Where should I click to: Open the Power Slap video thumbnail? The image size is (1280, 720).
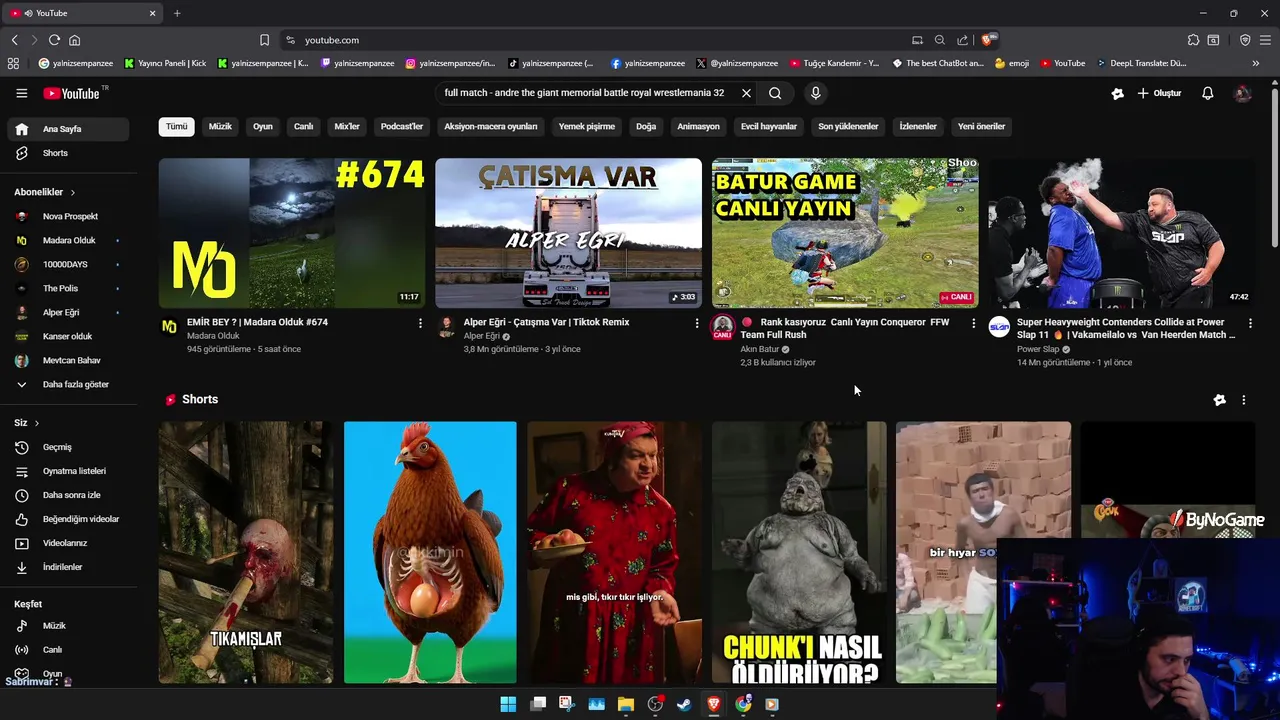click(x=1121, y=233)
